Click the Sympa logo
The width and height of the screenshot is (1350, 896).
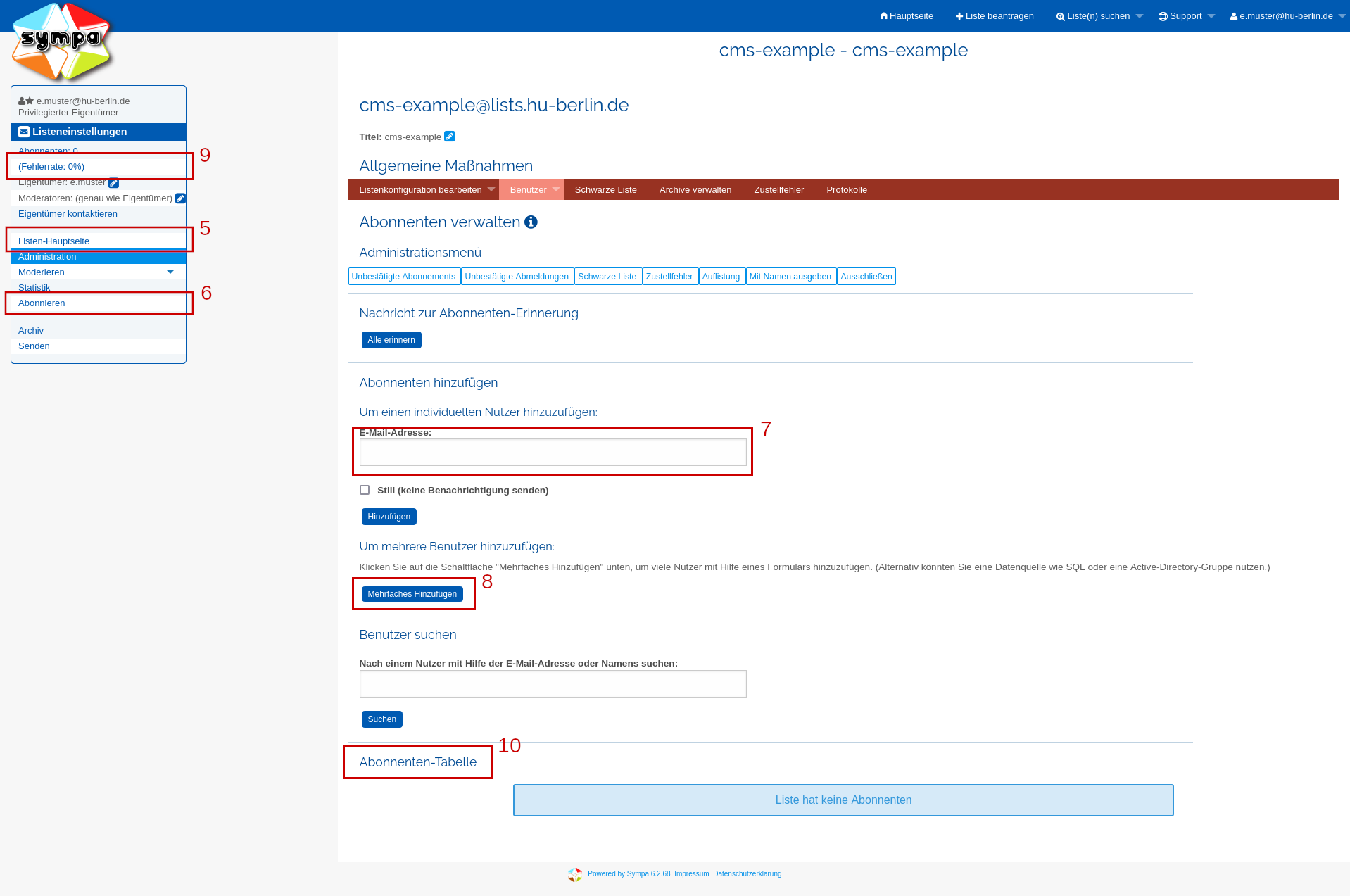[x=62, y=42]
